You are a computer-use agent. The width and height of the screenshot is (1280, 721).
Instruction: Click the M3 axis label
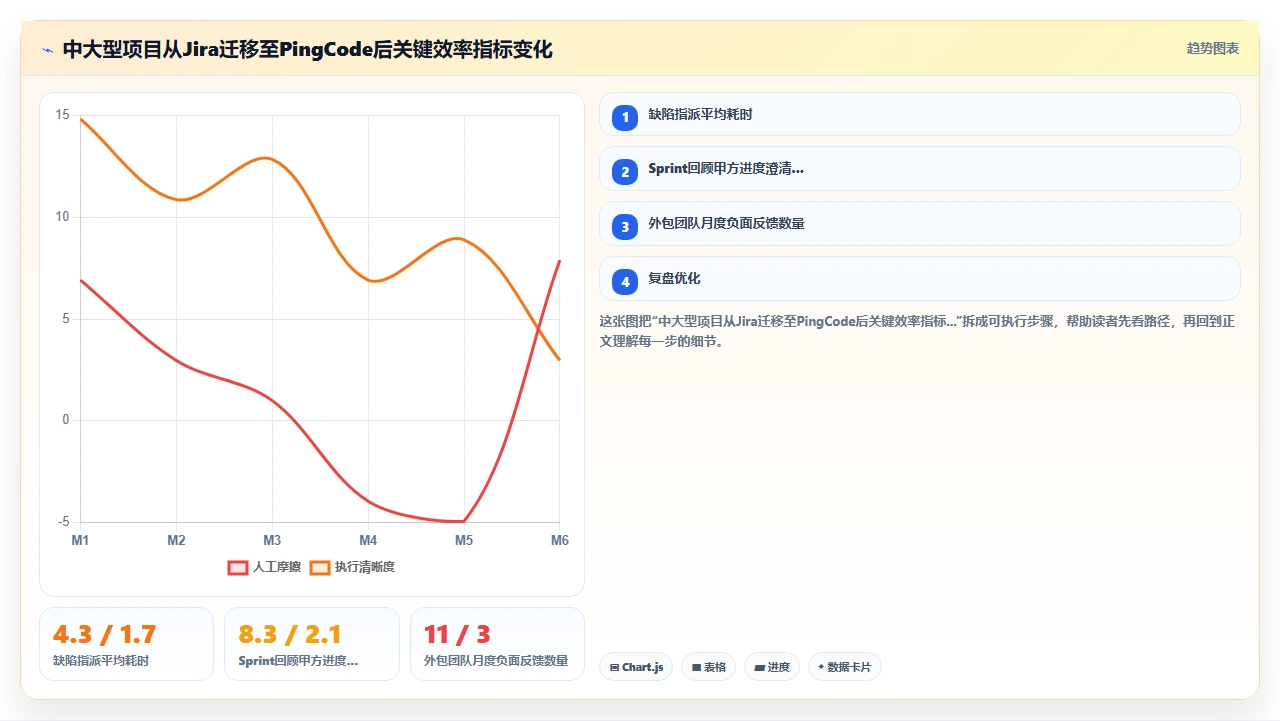tap(272, 540)
